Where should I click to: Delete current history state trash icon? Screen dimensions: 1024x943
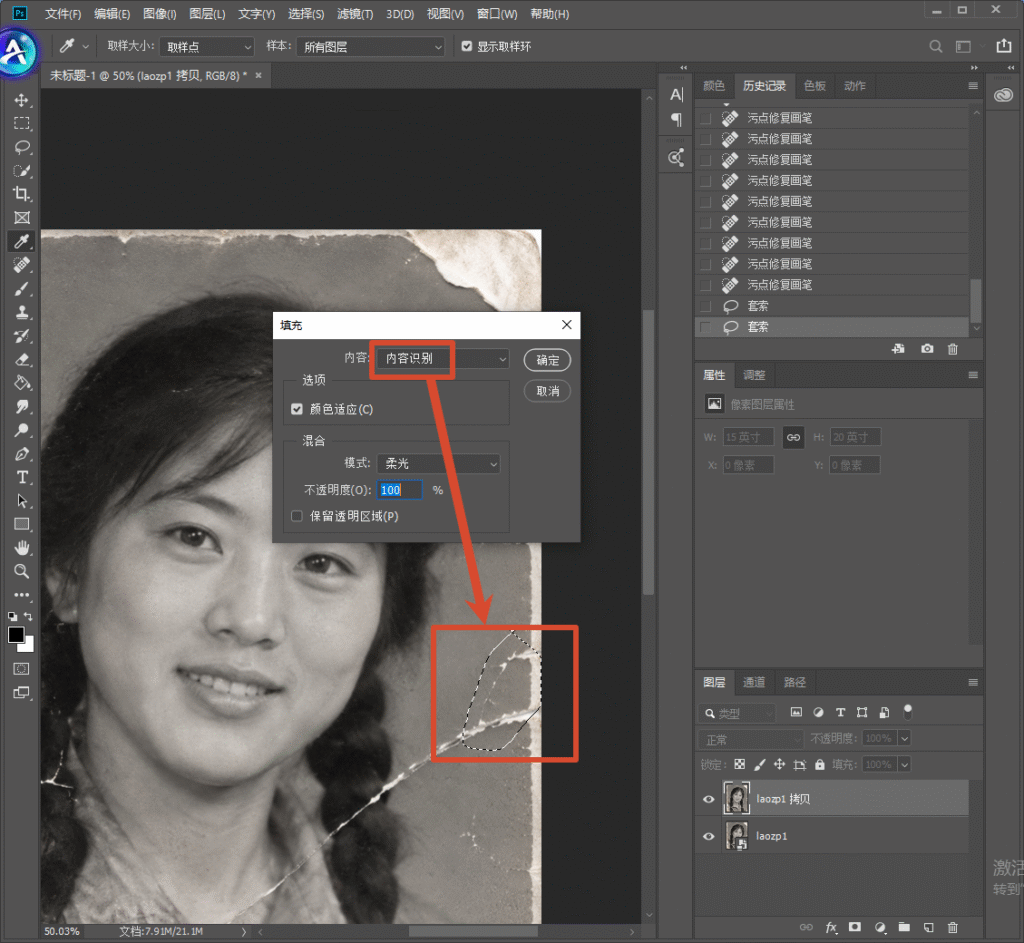(x=953, y=349)
